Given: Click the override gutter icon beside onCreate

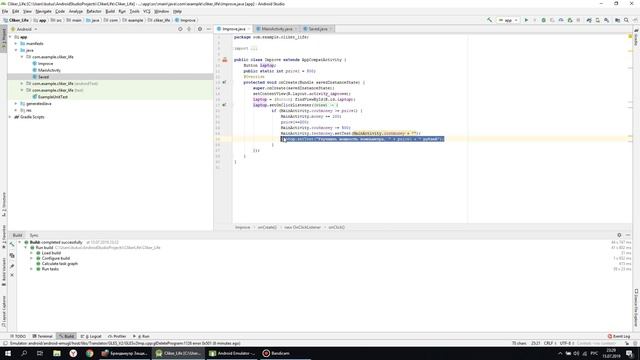Looking at the screenshot, I should click(x=224, y=82).
